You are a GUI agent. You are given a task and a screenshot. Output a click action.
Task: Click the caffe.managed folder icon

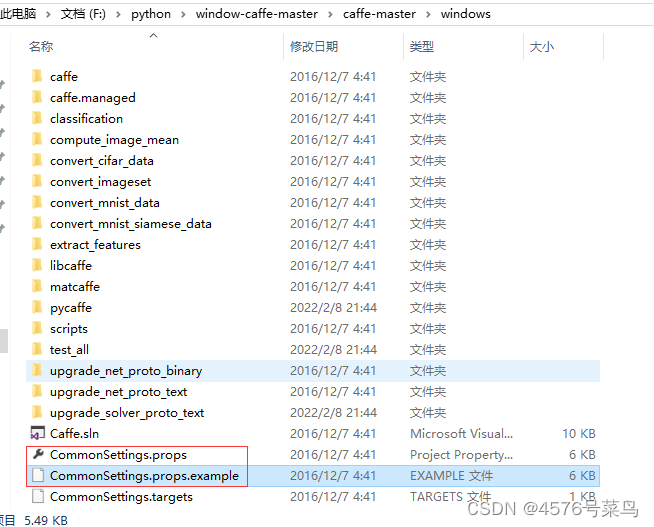pyautogui.click(x=37, y=97)
